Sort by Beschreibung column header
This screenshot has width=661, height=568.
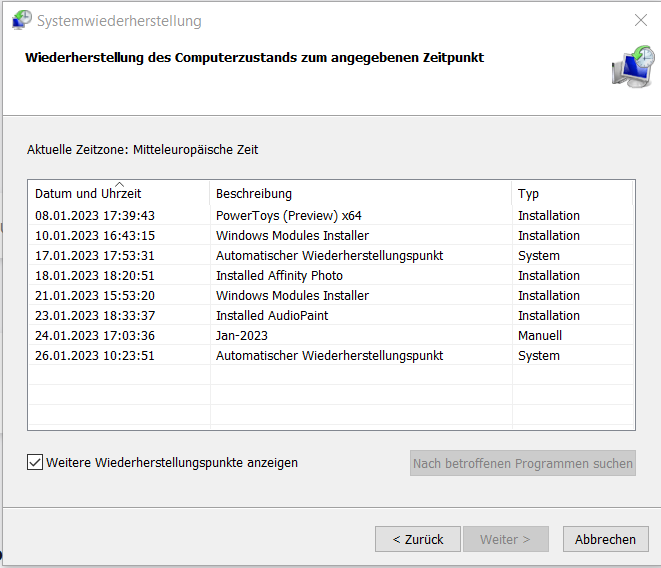361,194
